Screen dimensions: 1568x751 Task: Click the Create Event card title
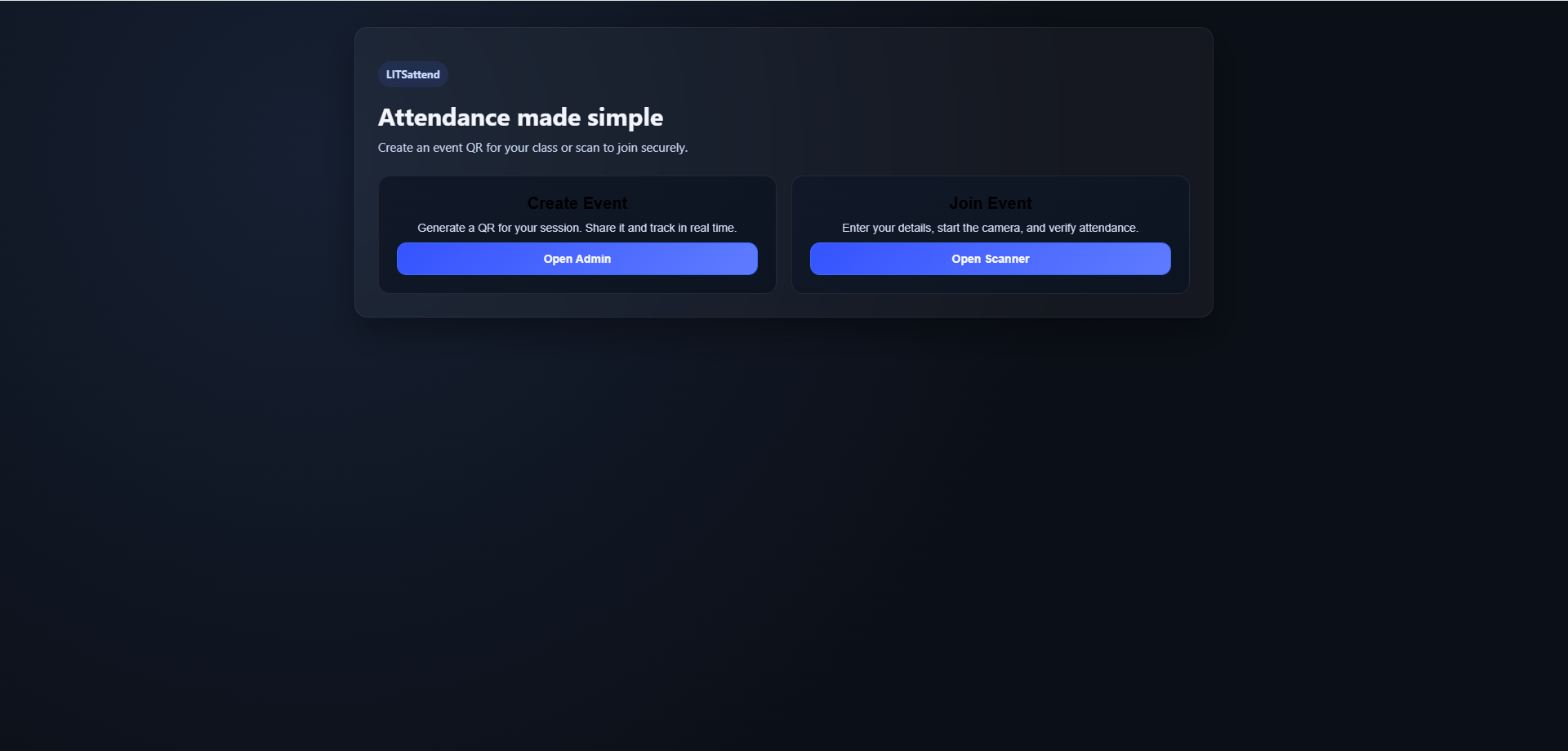[x=577, y=203]
